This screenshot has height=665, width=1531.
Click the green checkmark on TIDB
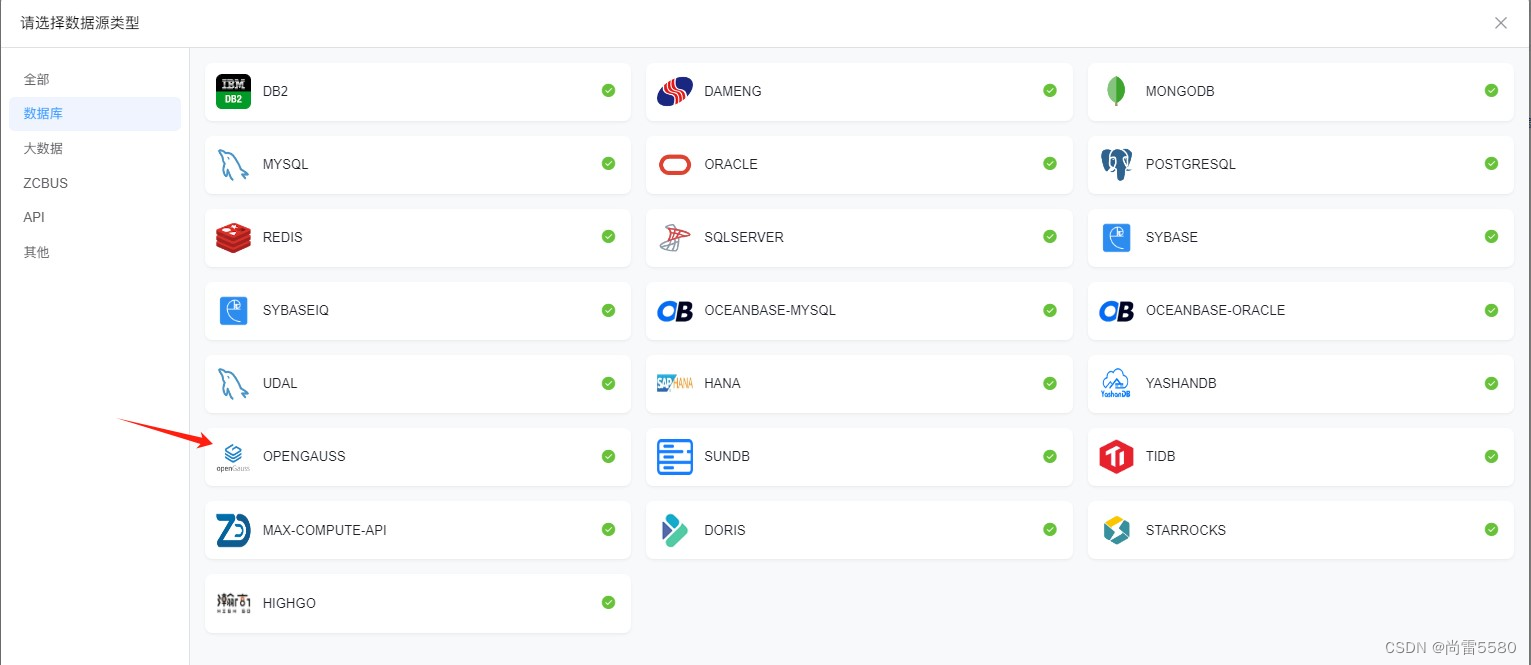(1491, 456)
